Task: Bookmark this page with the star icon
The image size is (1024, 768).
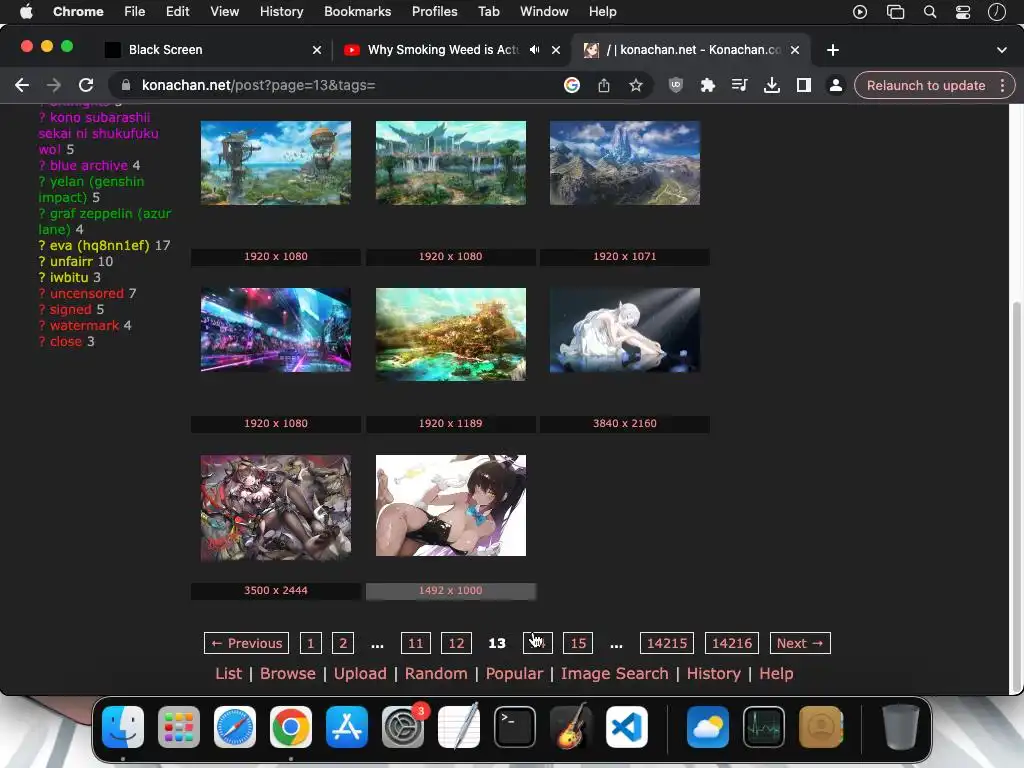Action: 635,86
